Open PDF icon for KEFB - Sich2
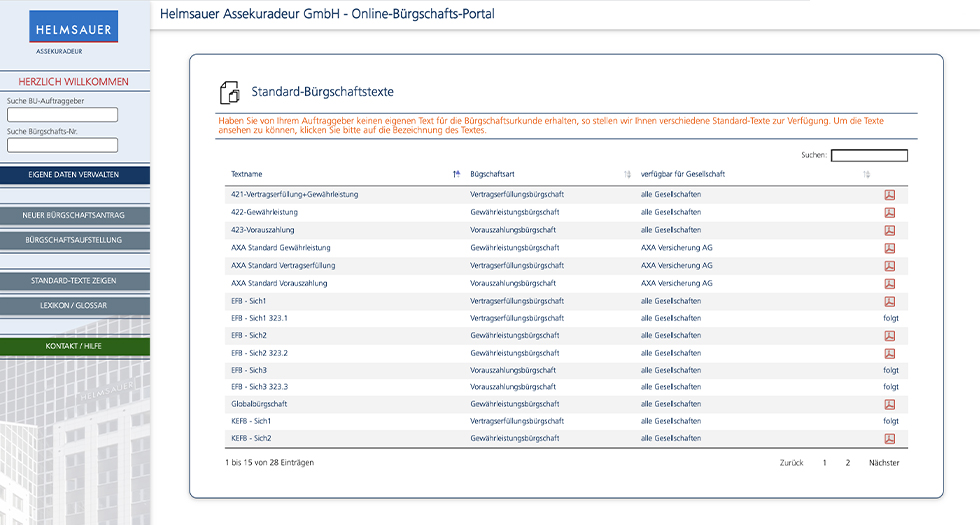This screenshot has width=980, height=525. tap(889, 439)
